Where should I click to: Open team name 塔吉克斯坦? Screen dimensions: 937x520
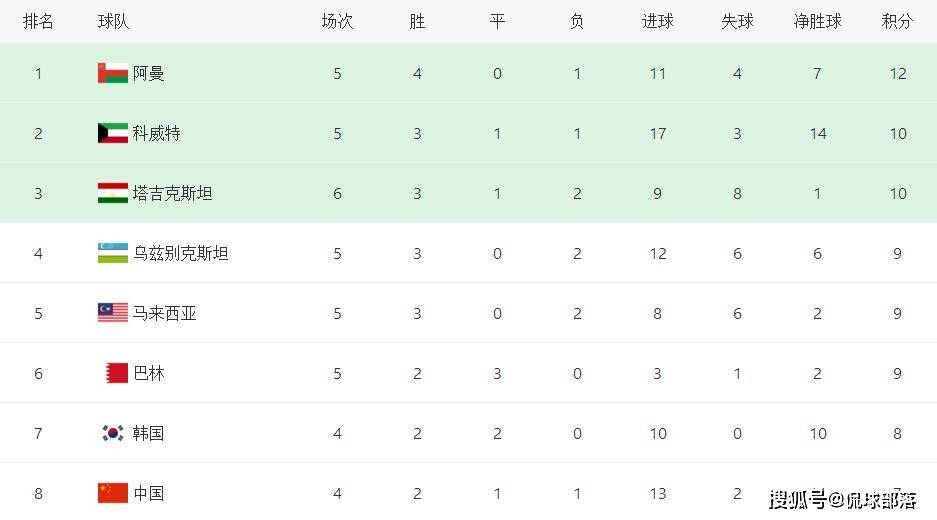(x=173, y=194)
